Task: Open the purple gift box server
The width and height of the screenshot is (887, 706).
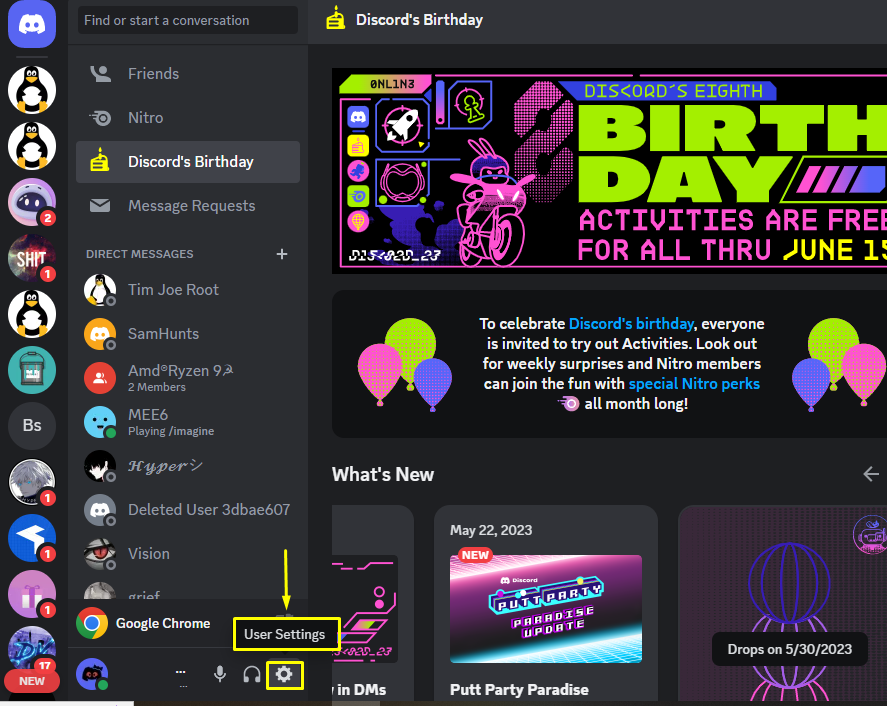Action: [x=32, y=594]
